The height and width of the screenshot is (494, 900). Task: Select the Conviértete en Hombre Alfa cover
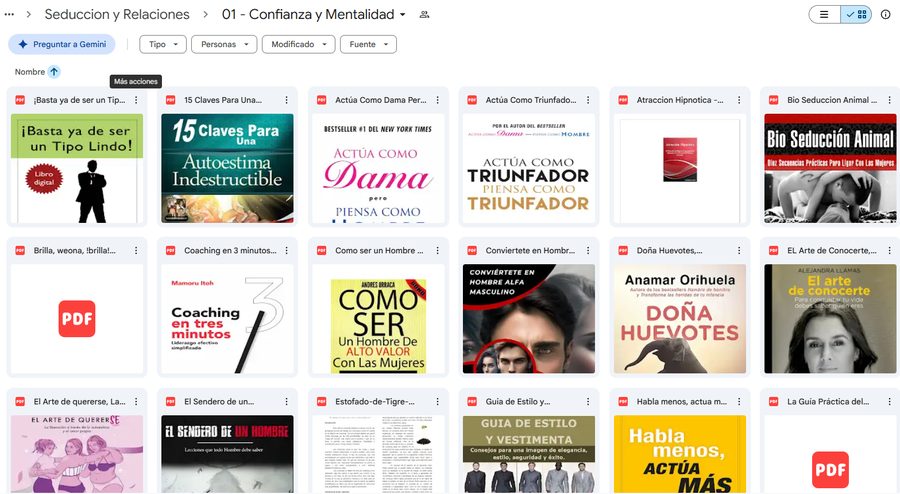tap(529, 319)
